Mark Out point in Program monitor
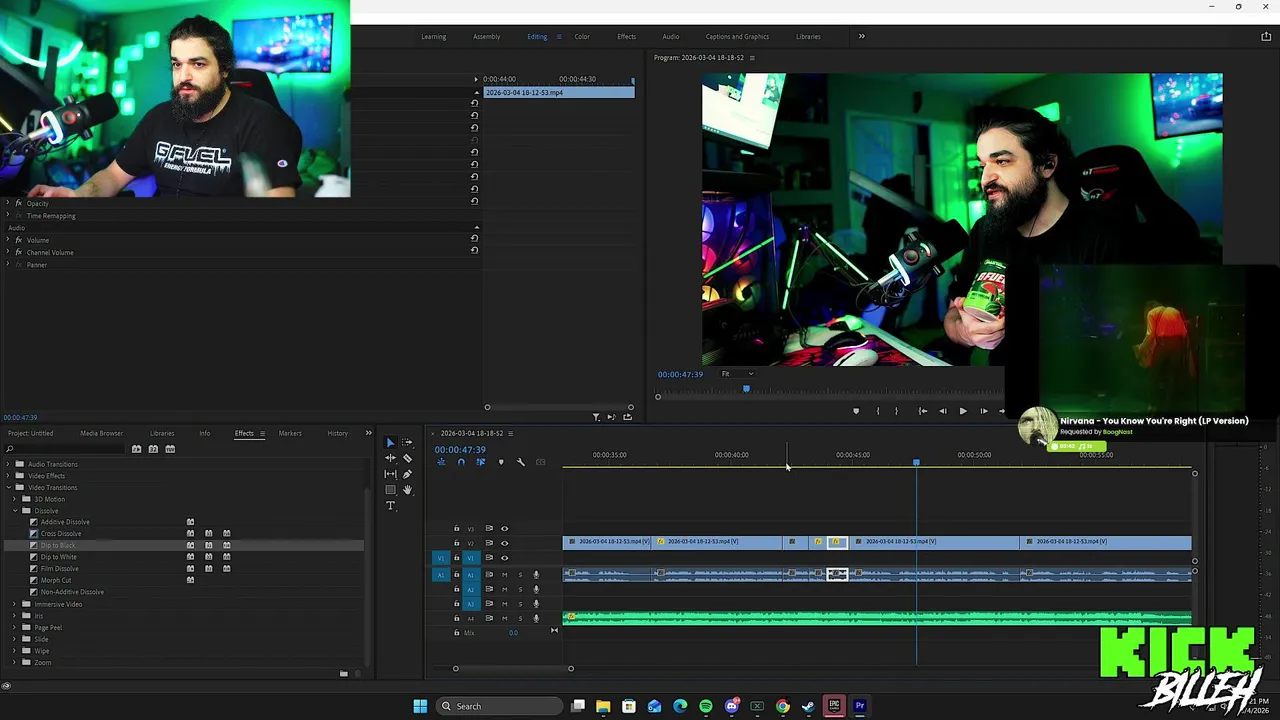Screen dimensions: 1280x720 tap(896, 411)
